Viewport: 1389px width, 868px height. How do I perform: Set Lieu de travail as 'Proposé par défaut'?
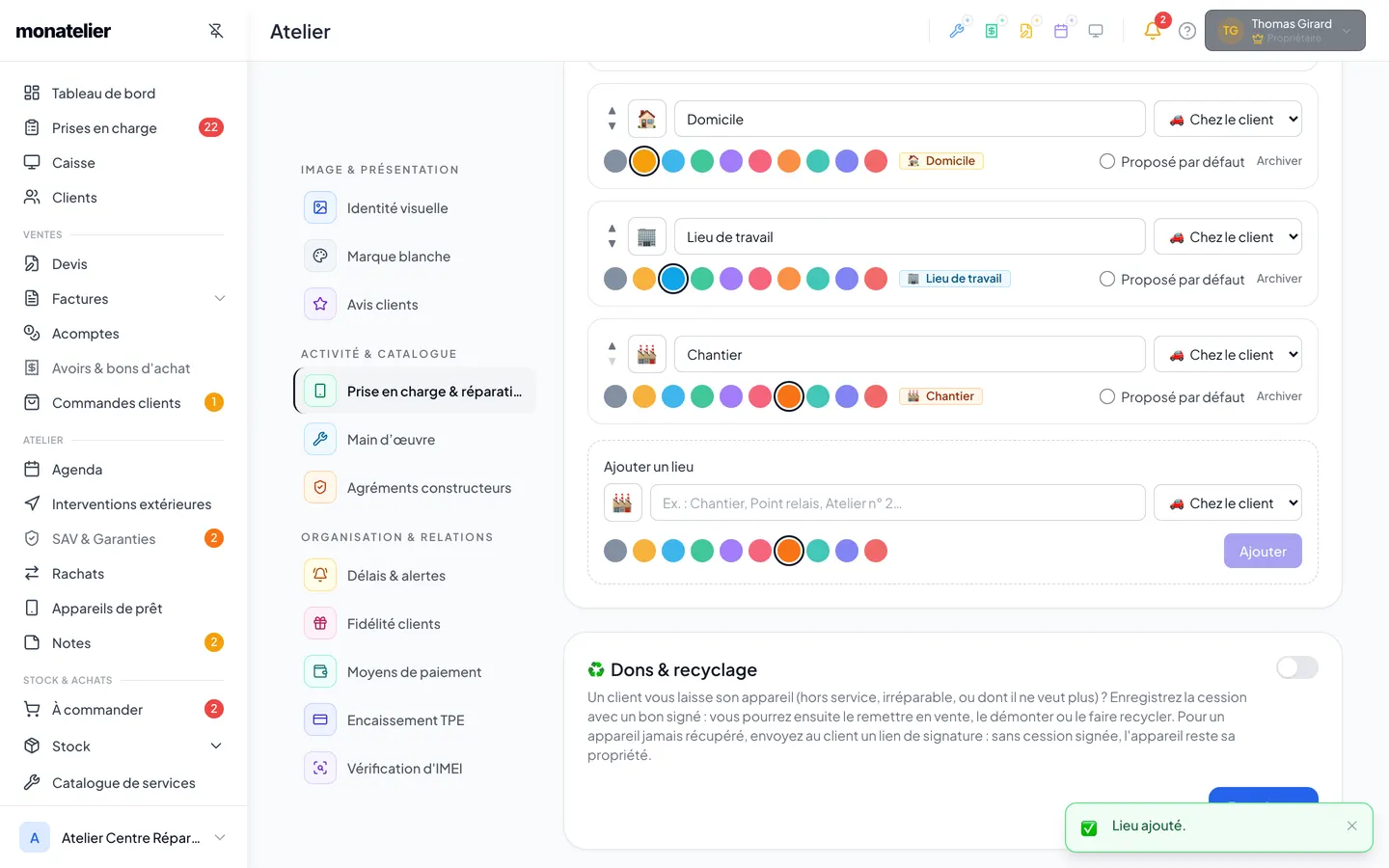1107,279
